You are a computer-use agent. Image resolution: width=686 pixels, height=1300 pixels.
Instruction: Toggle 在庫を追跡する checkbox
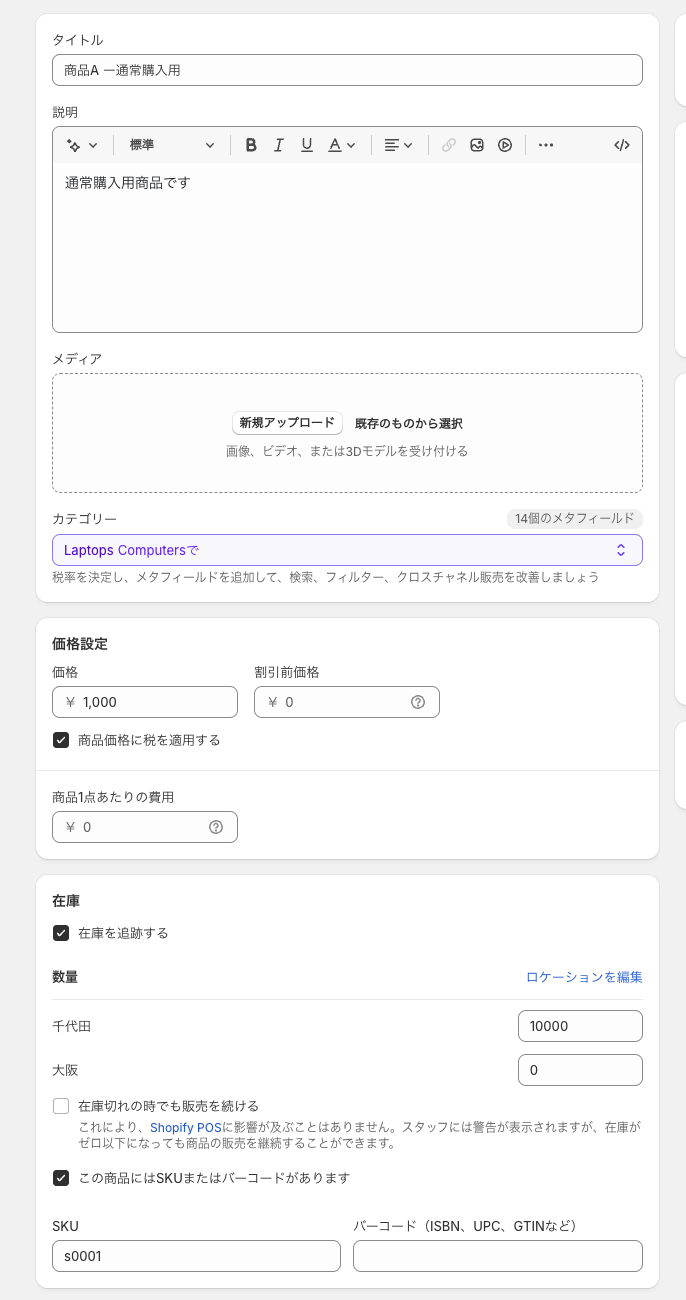[61, 933]
